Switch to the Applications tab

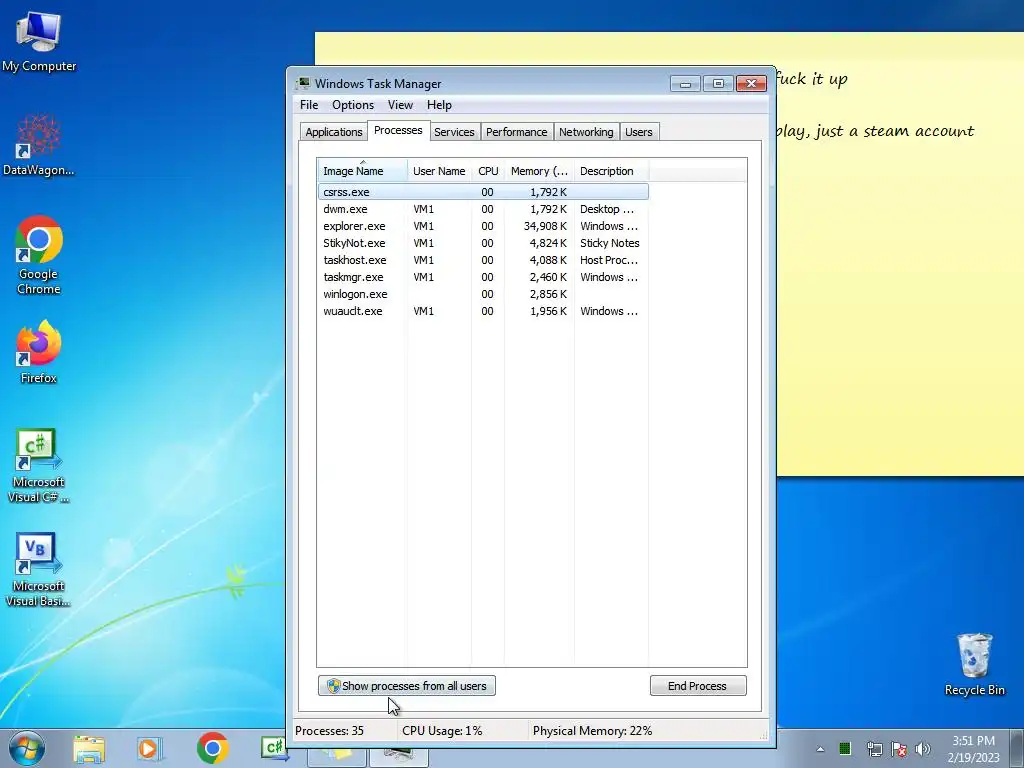click(334, 132)
